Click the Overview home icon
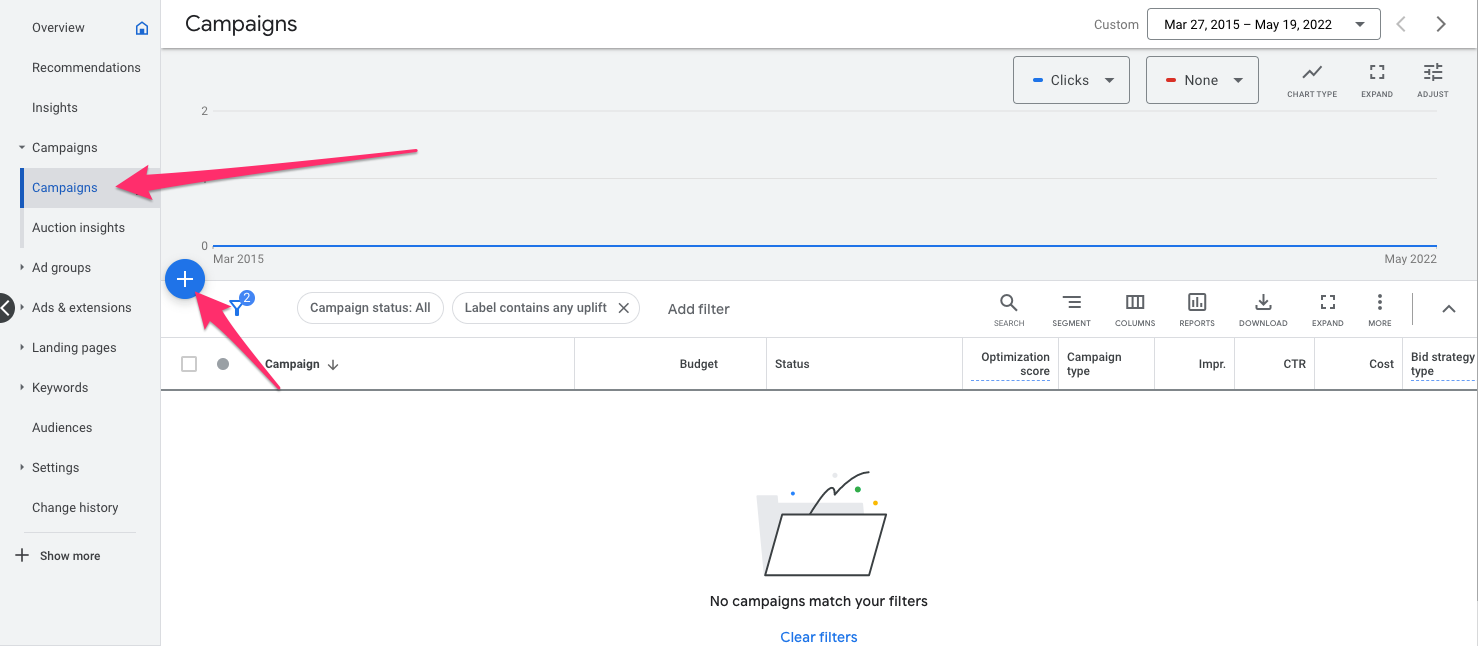The width and height of the screenshot is (1478, 646). click(x=142, y=28)
